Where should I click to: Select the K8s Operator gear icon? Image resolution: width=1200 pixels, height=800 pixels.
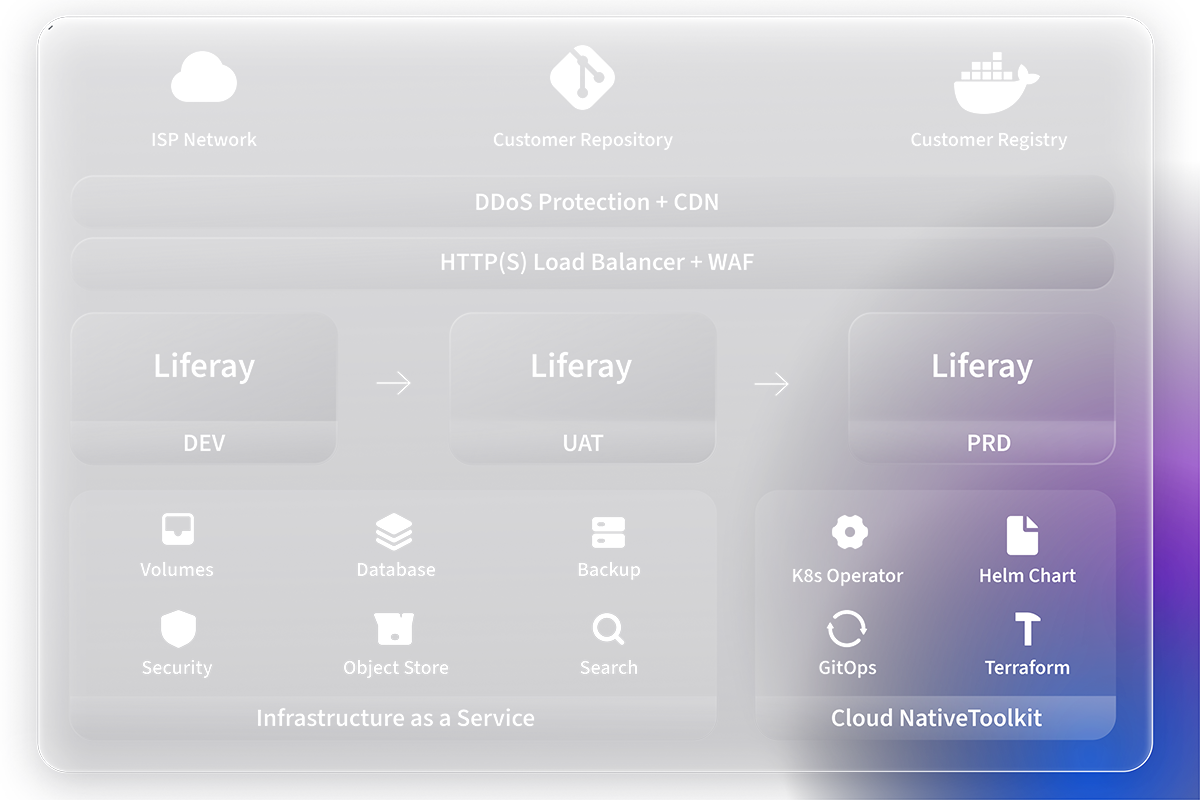pos(849,533)
